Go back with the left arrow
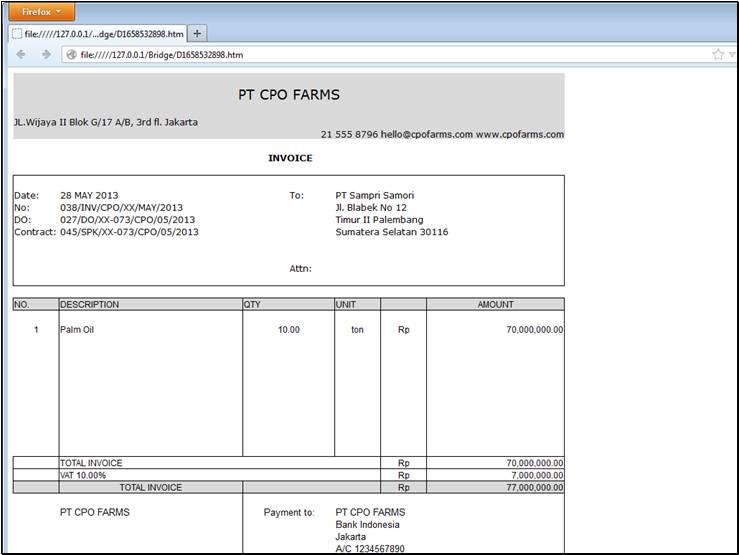This screenshot has width=739, height=555. tap(21, 55)
